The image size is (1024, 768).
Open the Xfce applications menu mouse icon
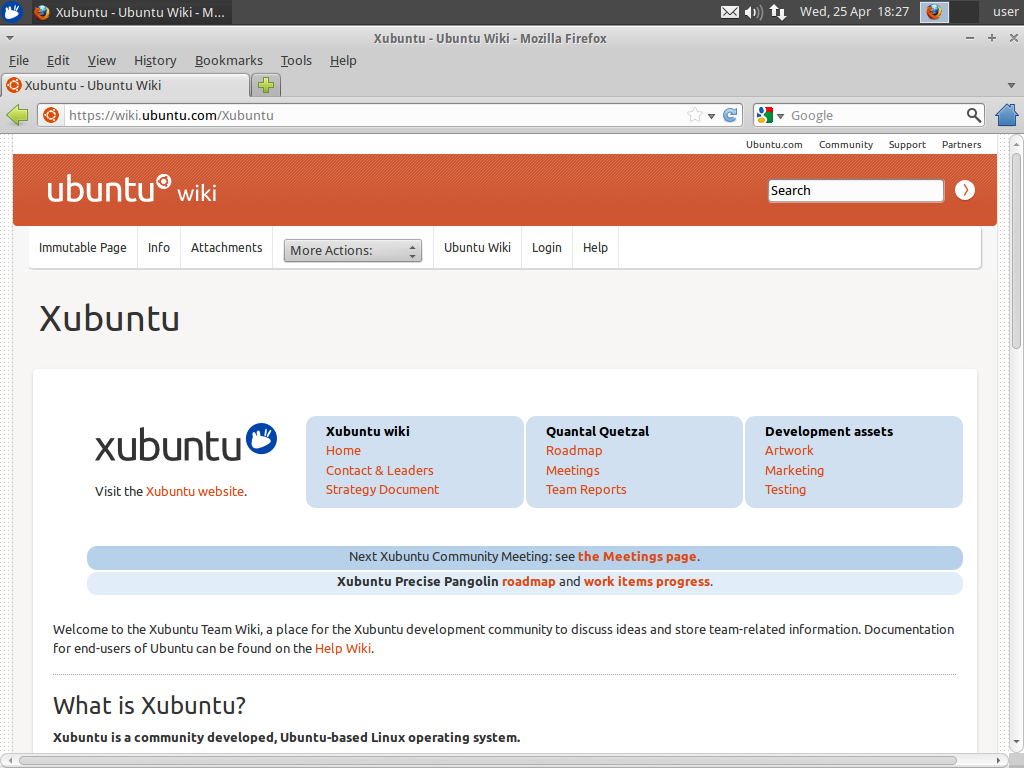click(13, 12)
